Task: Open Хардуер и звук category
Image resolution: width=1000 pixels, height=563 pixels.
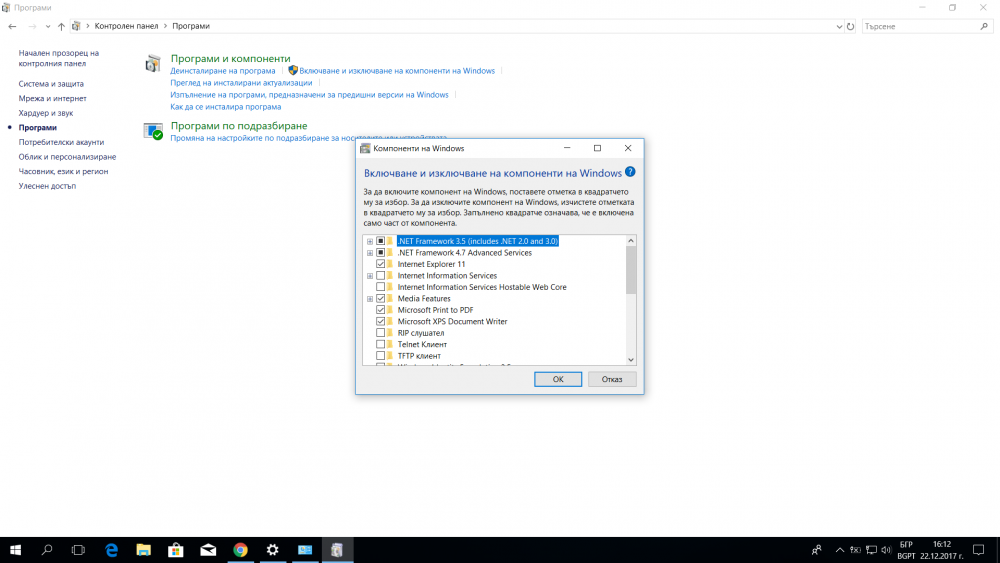Action: coord(46,113)
